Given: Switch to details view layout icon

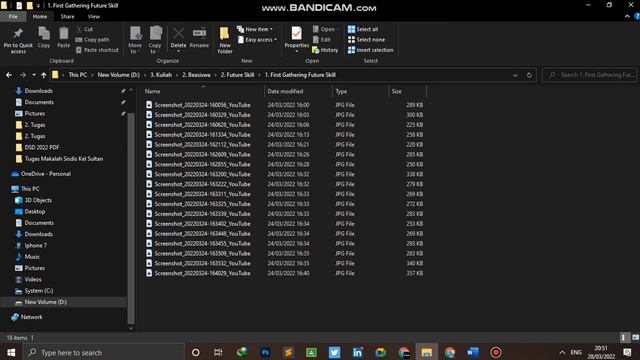Looking at the screenshot, I should click(624, 338).
